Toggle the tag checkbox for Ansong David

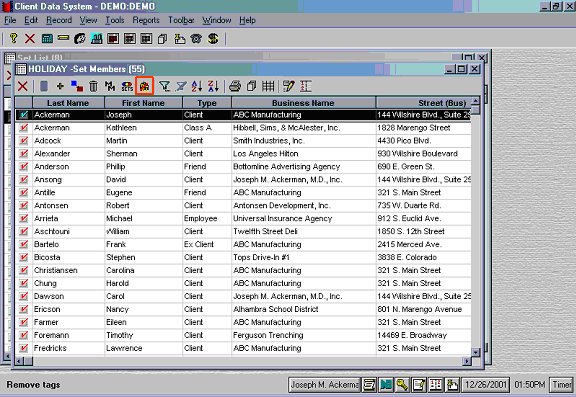pyautogui.click(x=24, y=180)
